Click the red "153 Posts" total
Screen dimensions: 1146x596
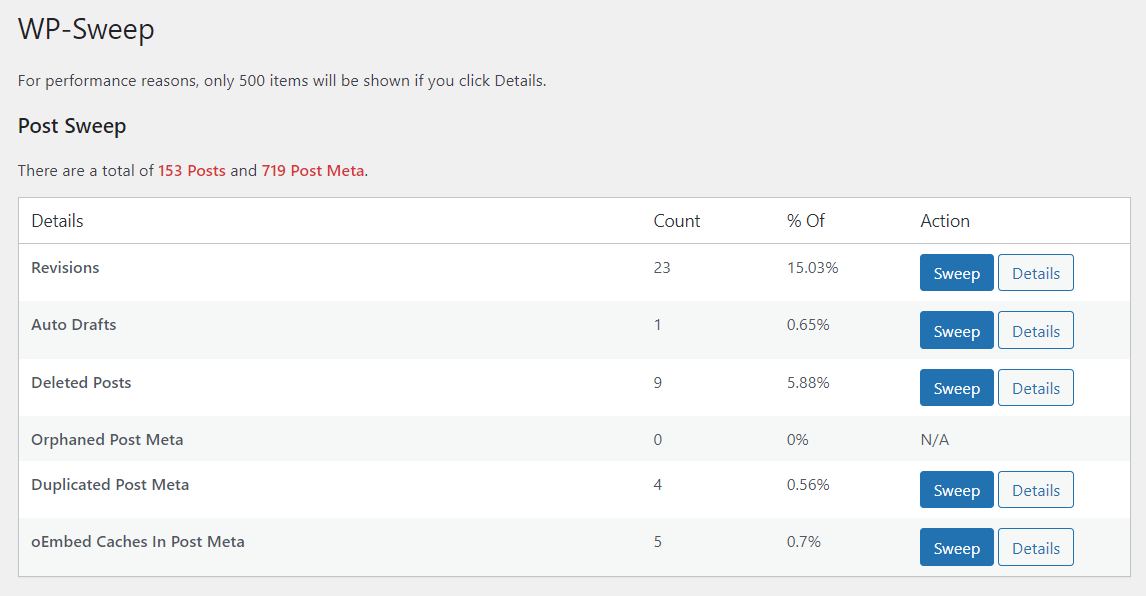[192, 171]
